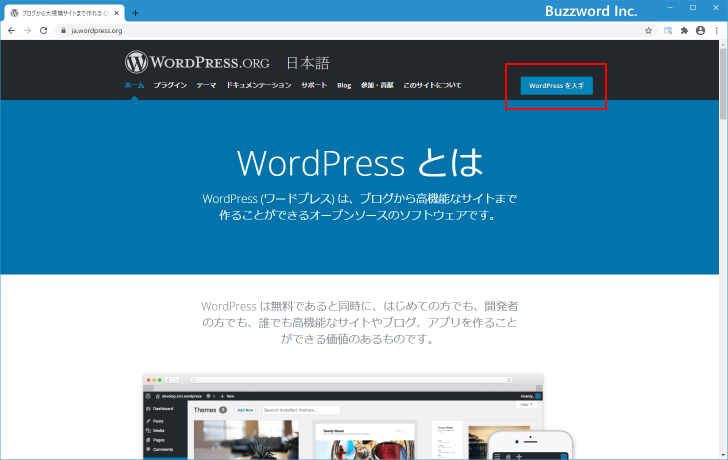
Task: Open the Chrome profile avatar icon
Action: pos(700,31)
